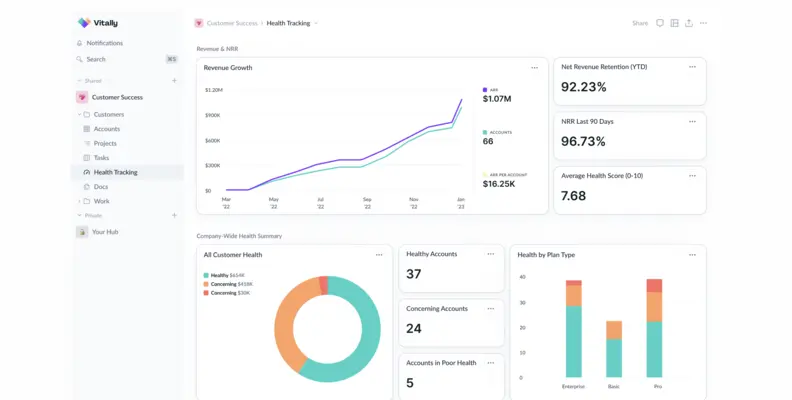
Task: Add a new item to Shared section
Action: click(x=174, y=80)
